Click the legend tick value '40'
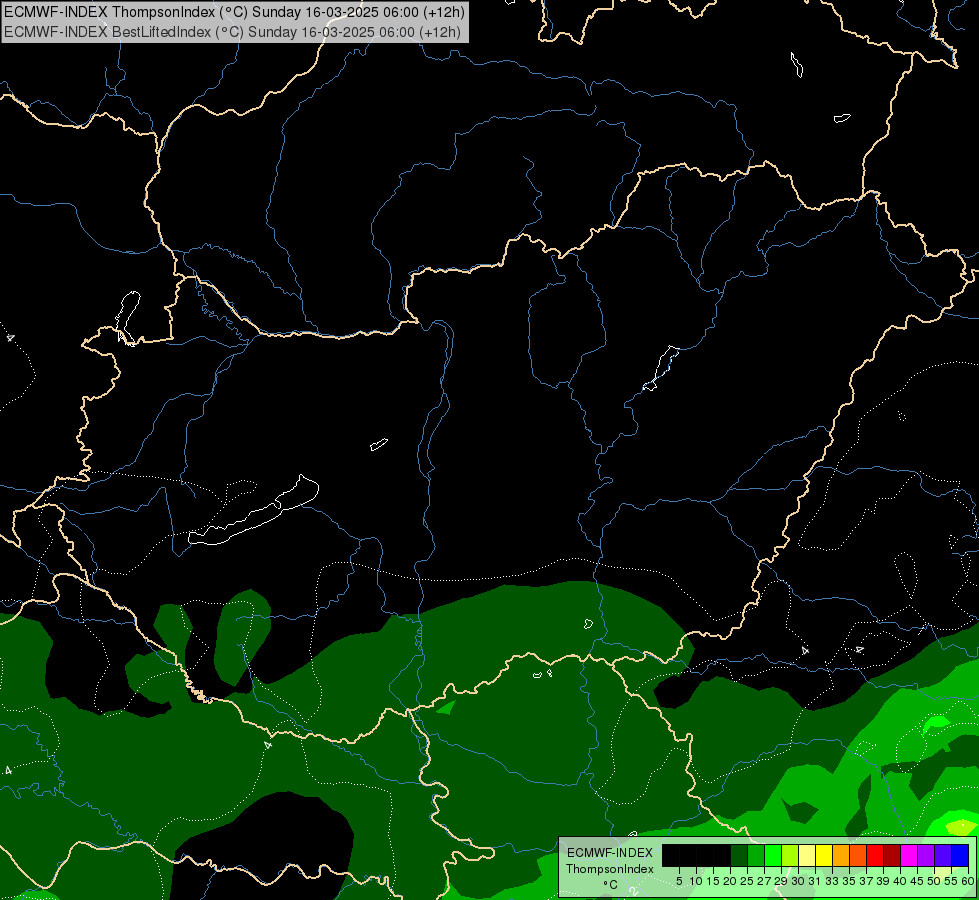 click(x=900, y=881)
